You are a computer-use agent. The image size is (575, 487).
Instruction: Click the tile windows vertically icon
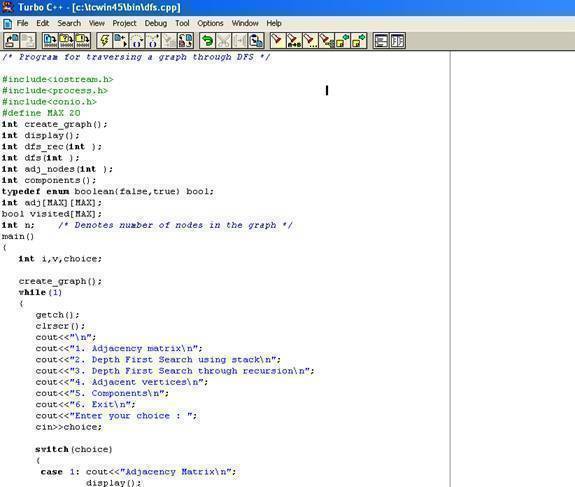tap(397, 40)
